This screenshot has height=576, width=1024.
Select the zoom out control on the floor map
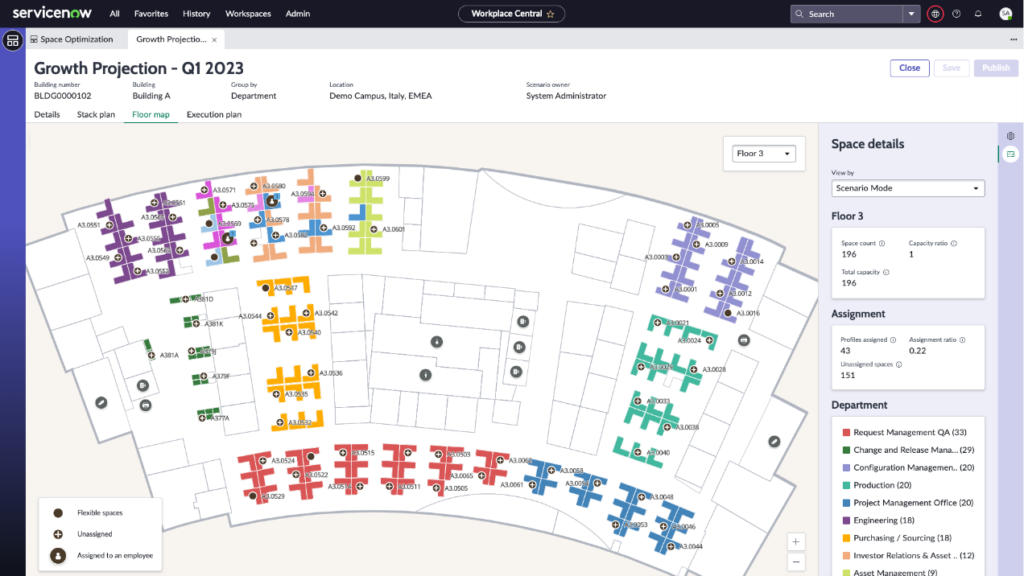[796, 563]
